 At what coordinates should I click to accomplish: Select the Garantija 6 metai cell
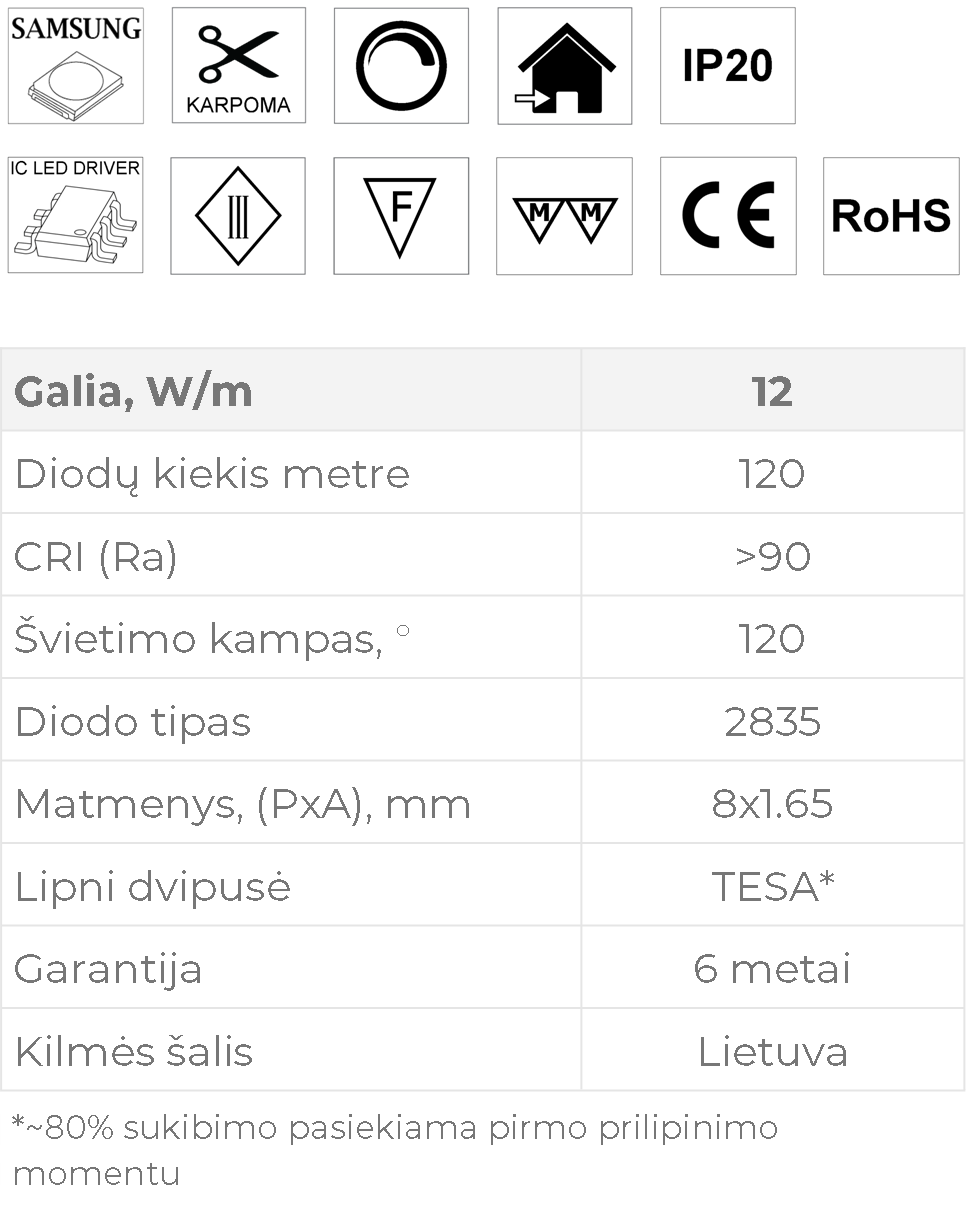(x=773, y=968)
